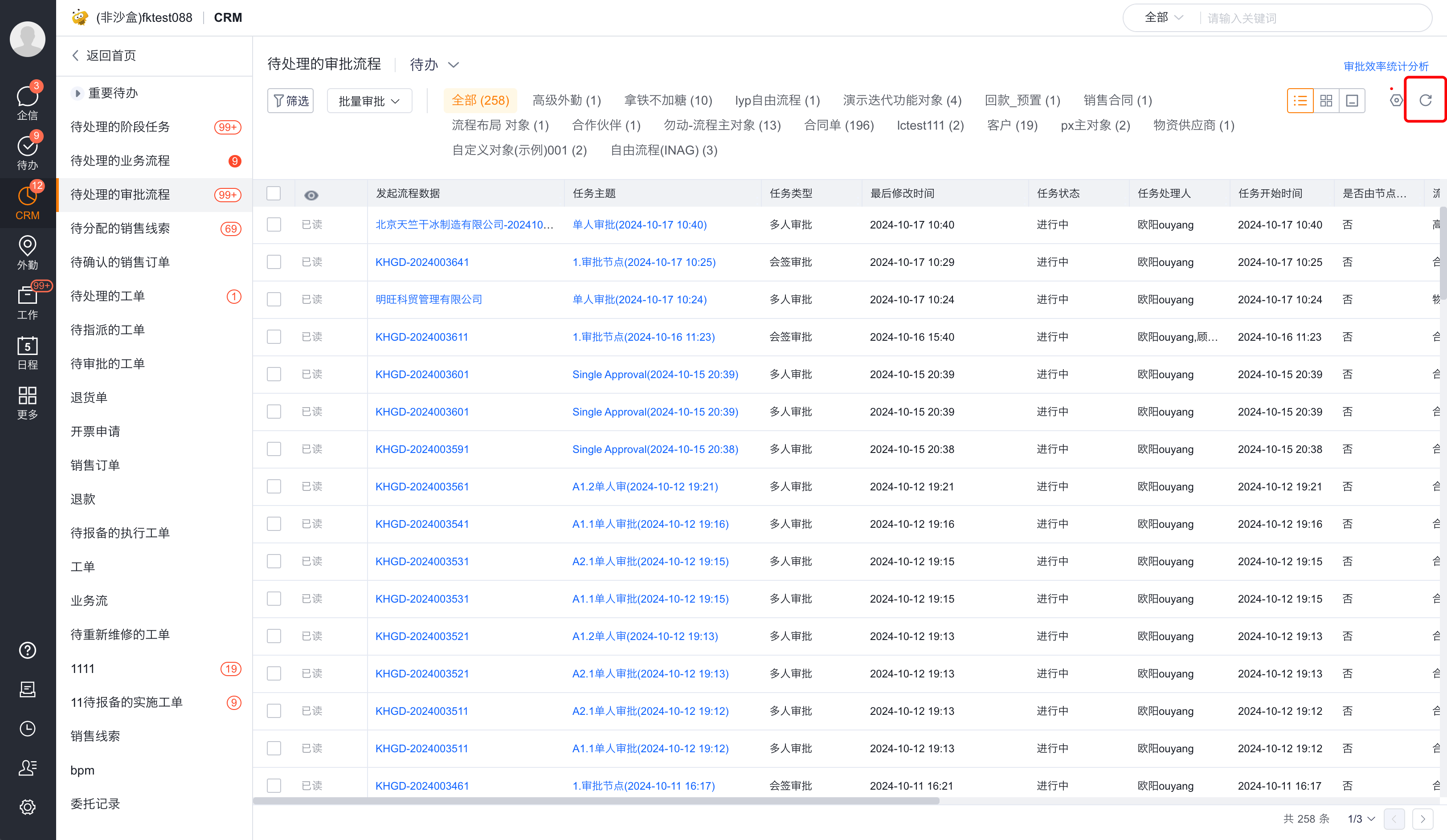Go to the previous page arrow
This screenshot has height=840, width=1447.
(1394, 819)
